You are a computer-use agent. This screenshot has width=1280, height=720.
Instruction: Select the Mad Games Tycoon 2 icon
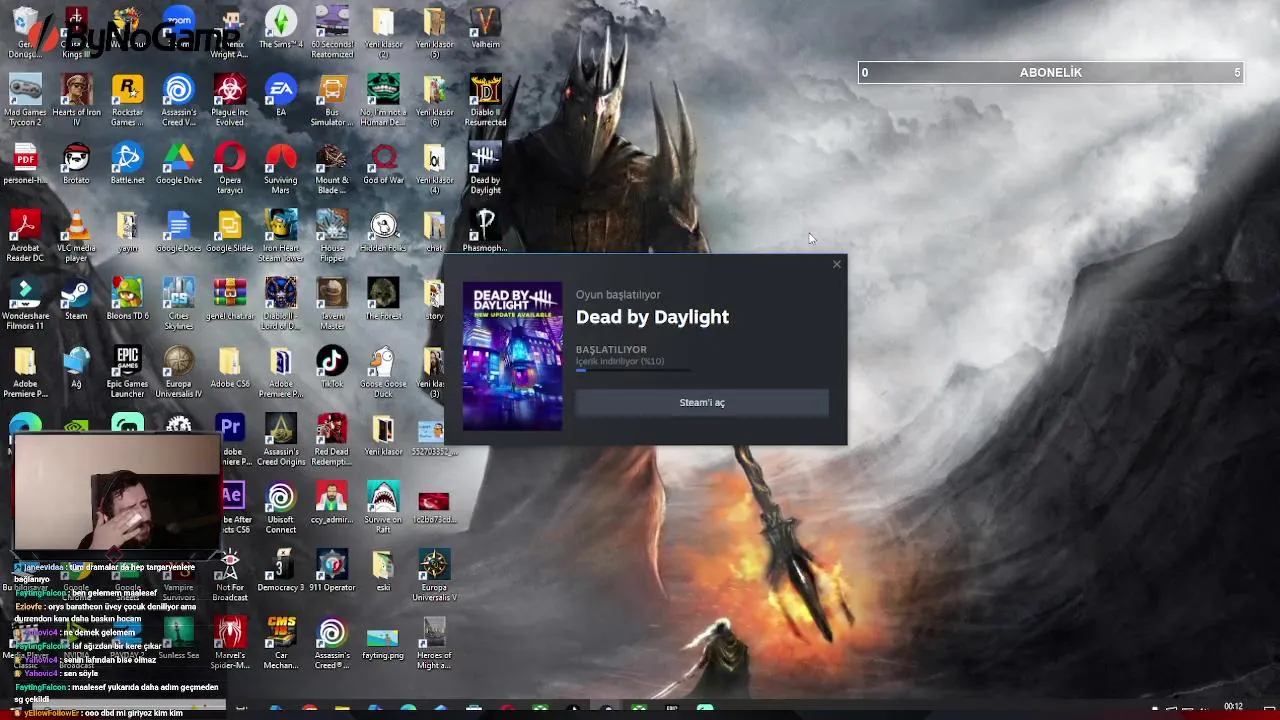(25, 101)
